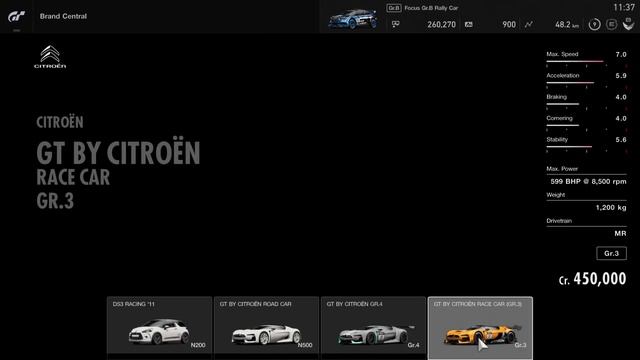Select the GT by Citroën Race Car Gr.3 card
The height and width of the screenshot is (360, 640).
(x=480, y=328)
